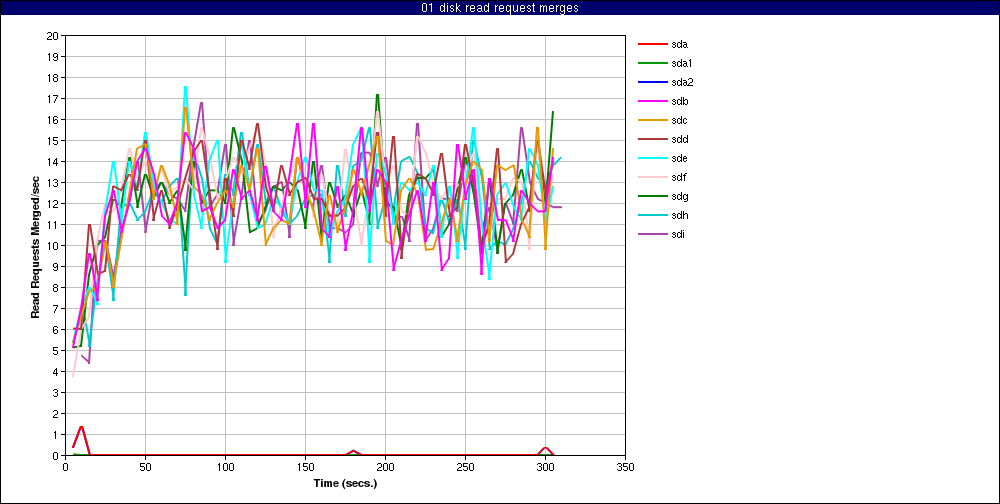The image size is (1000, 504).
Task: Click y-axis tick label 19
Action: click(x=53, y=56)
